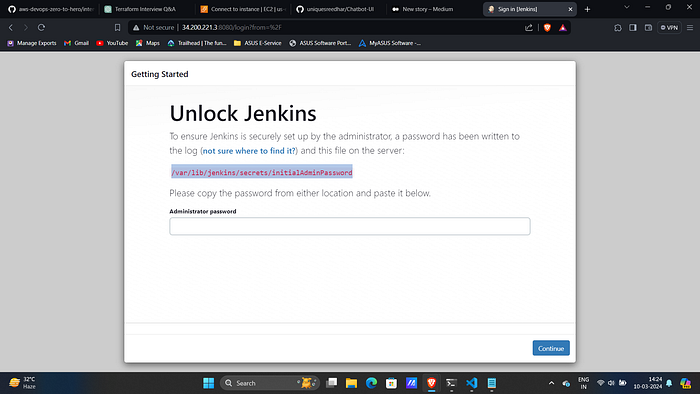The height and width of the screenshot is (394, 700).
Task: Click the taskbar Search box
Action: pos(270,383)
